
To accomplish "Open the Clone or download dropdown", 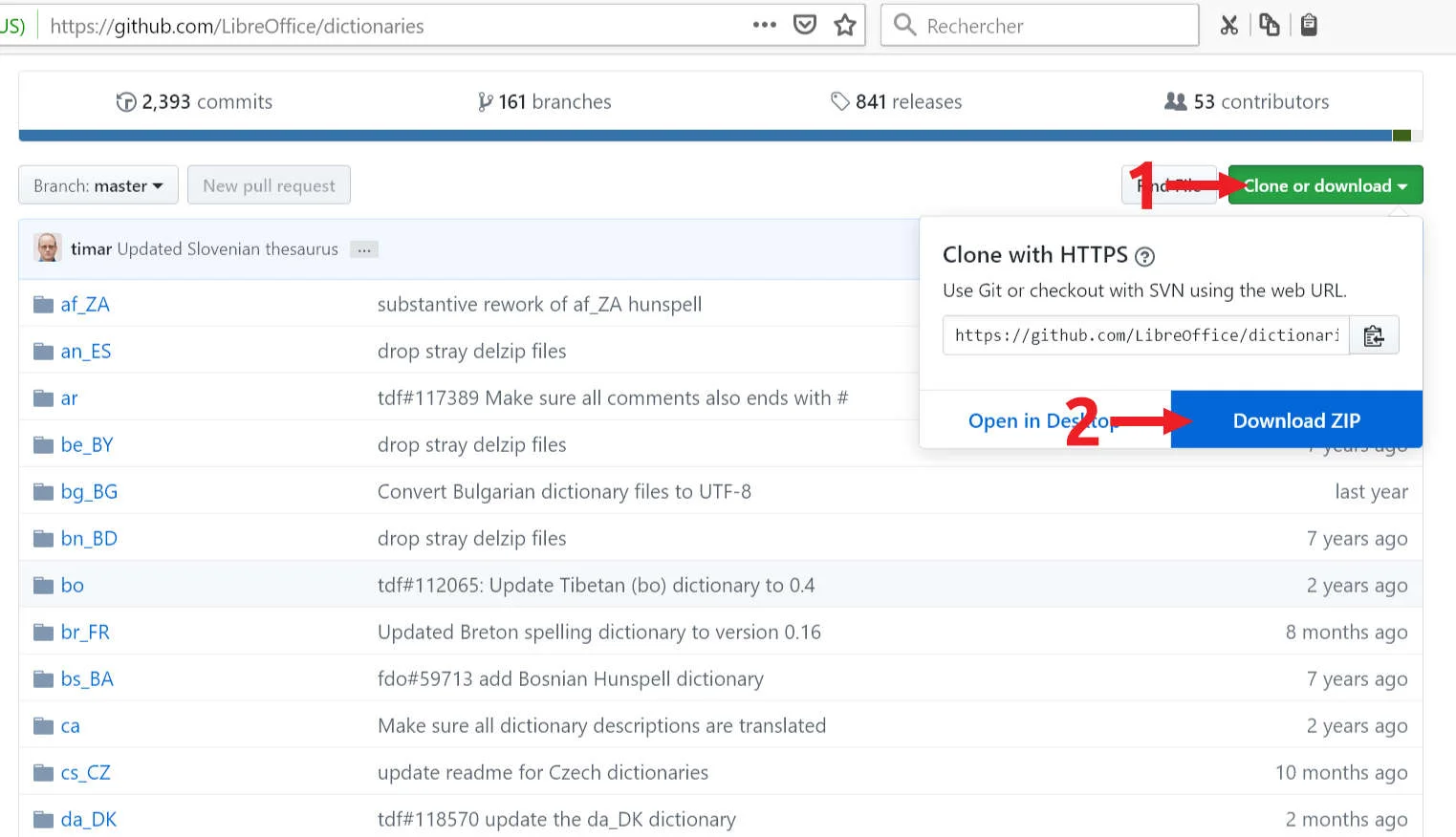I will 1325,185.
